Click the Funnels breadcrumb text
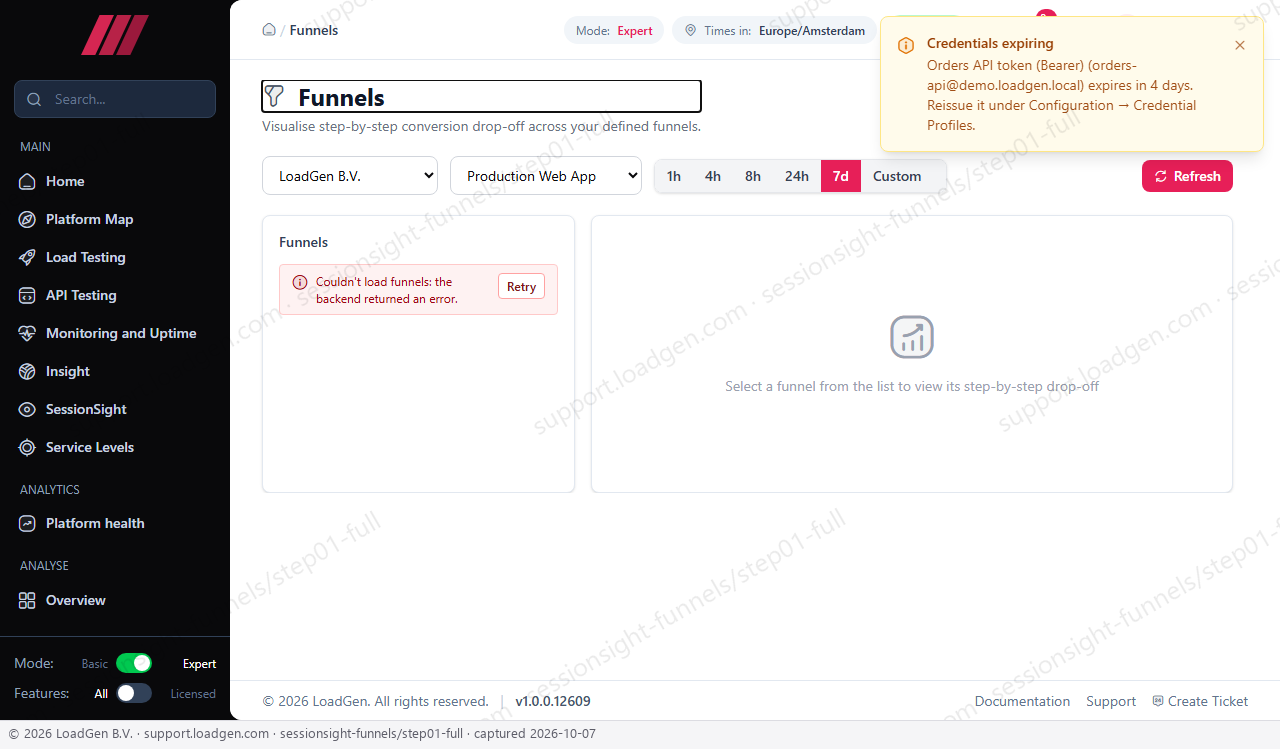 pyautogui.click(x=314, y=30)
